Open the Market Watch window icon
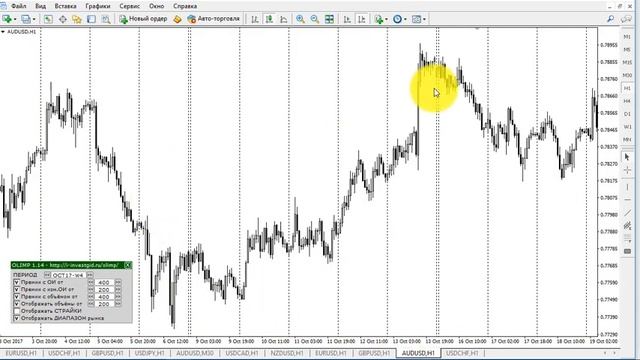 (x=48, y=19)
